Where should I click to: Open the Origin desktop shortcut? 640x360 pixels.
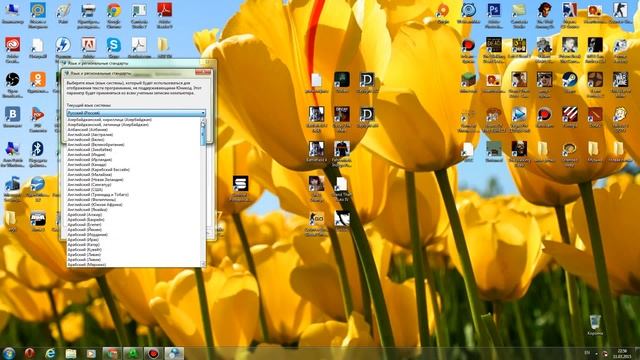click(443, 11)
